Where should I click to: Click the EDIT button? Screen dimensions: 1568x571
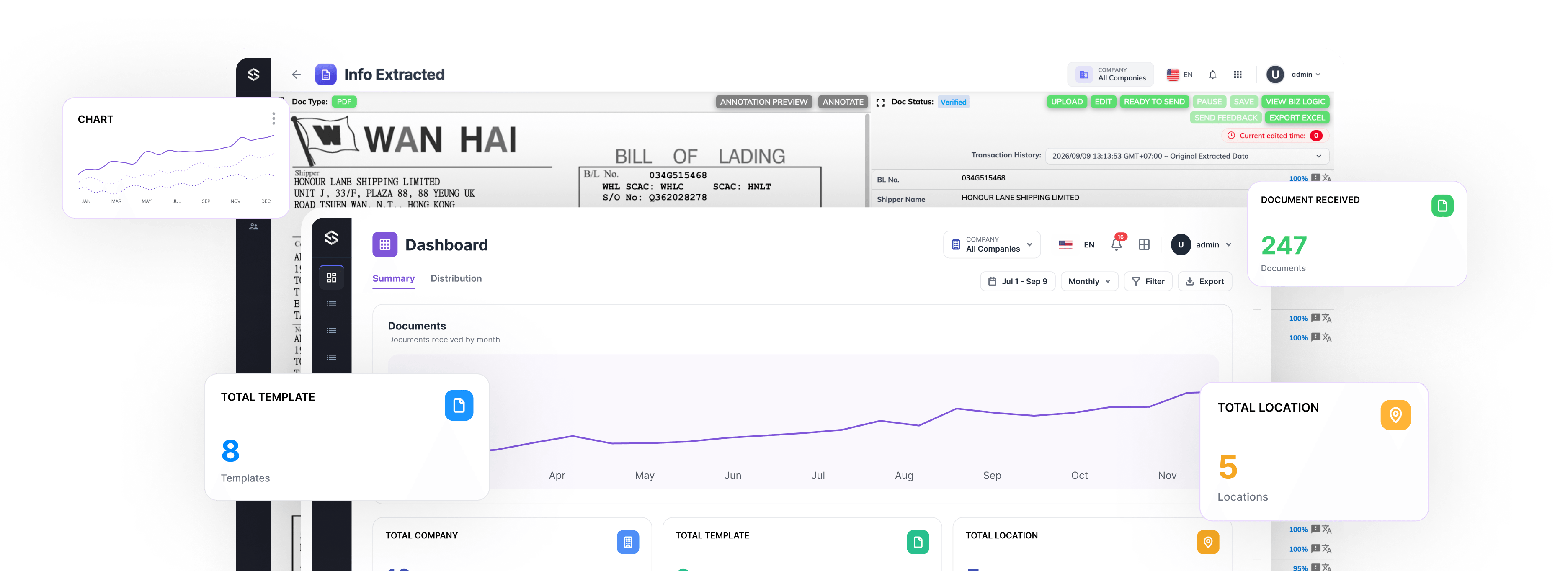1103,102
